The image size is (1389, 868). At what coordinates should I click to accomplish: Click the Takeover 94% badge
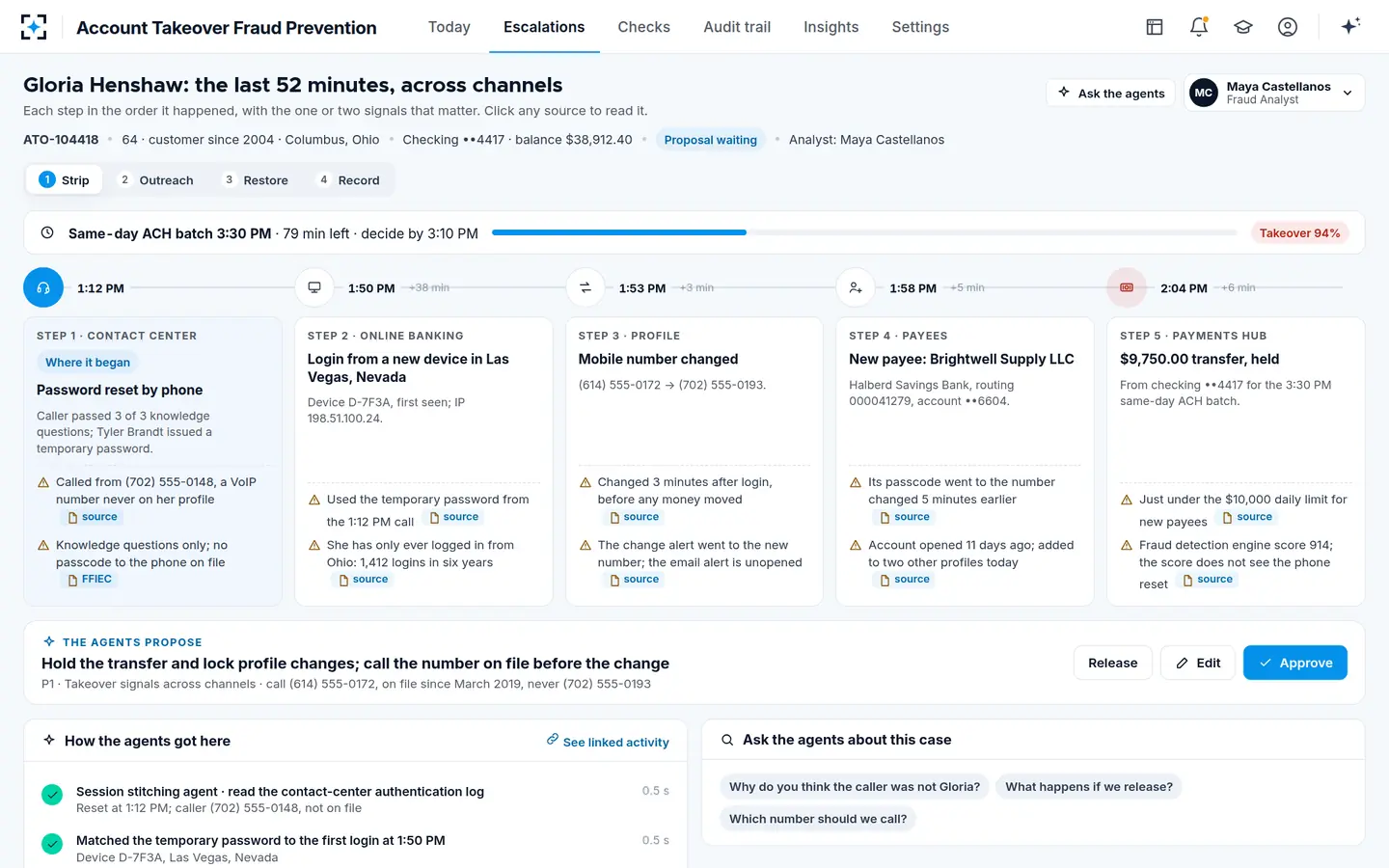tap(1299, 233)
